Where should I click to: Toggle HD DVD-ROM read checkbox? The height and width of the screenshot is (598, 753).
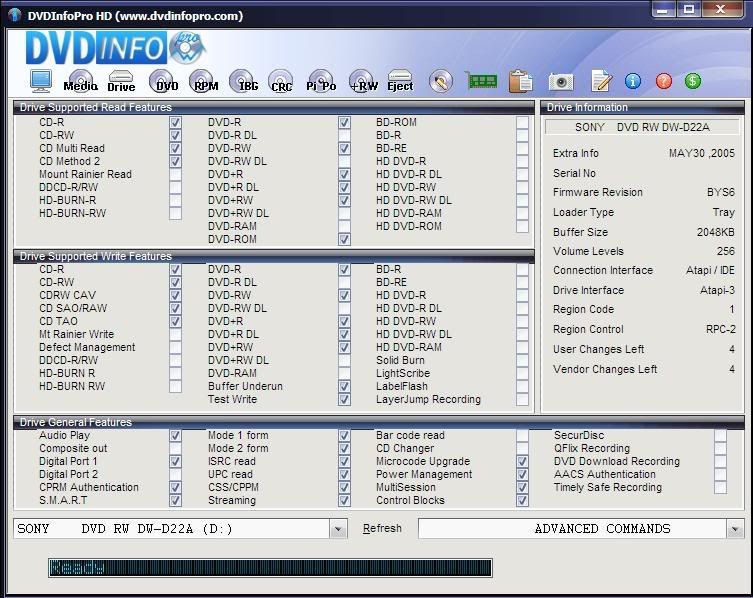pyautogui.click(x=522, y=226)
